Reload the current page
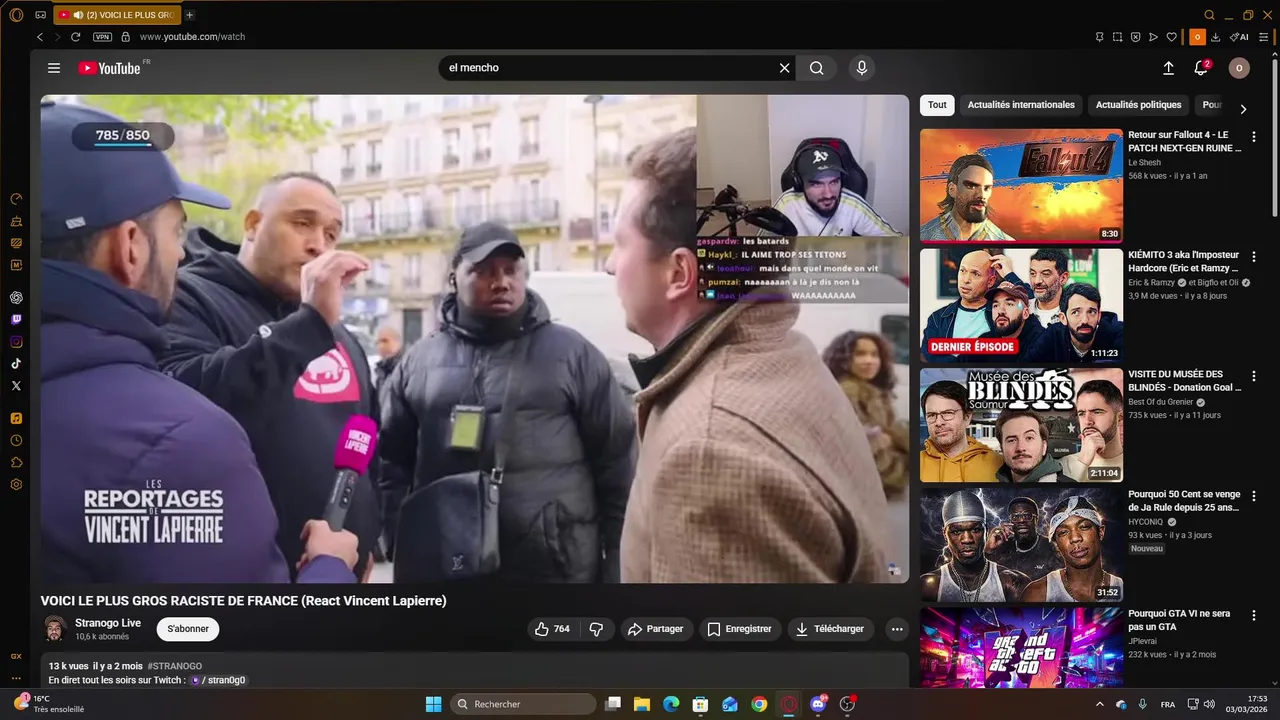The width and height of the screenshot is (1280, 720). tap(75, 37)
